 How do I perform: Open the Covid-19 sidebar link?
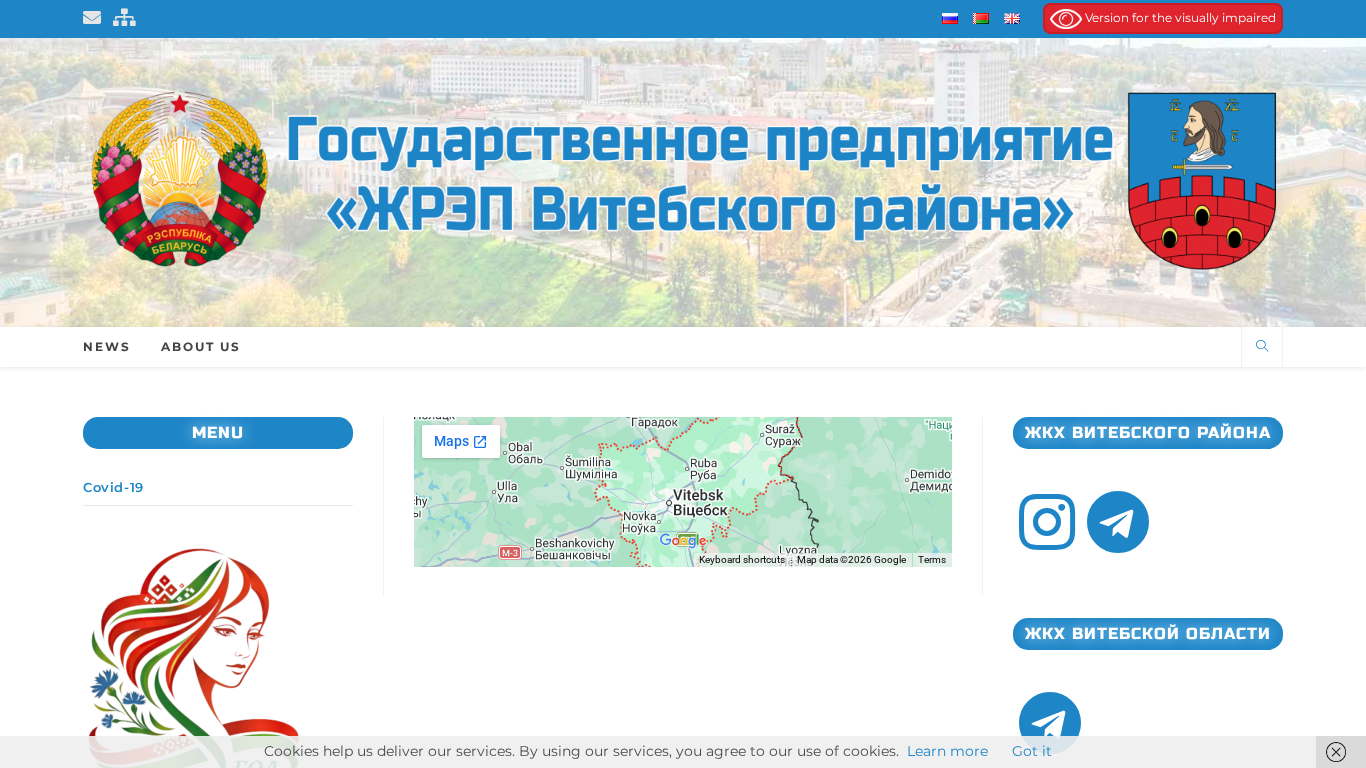click(113, 487)
